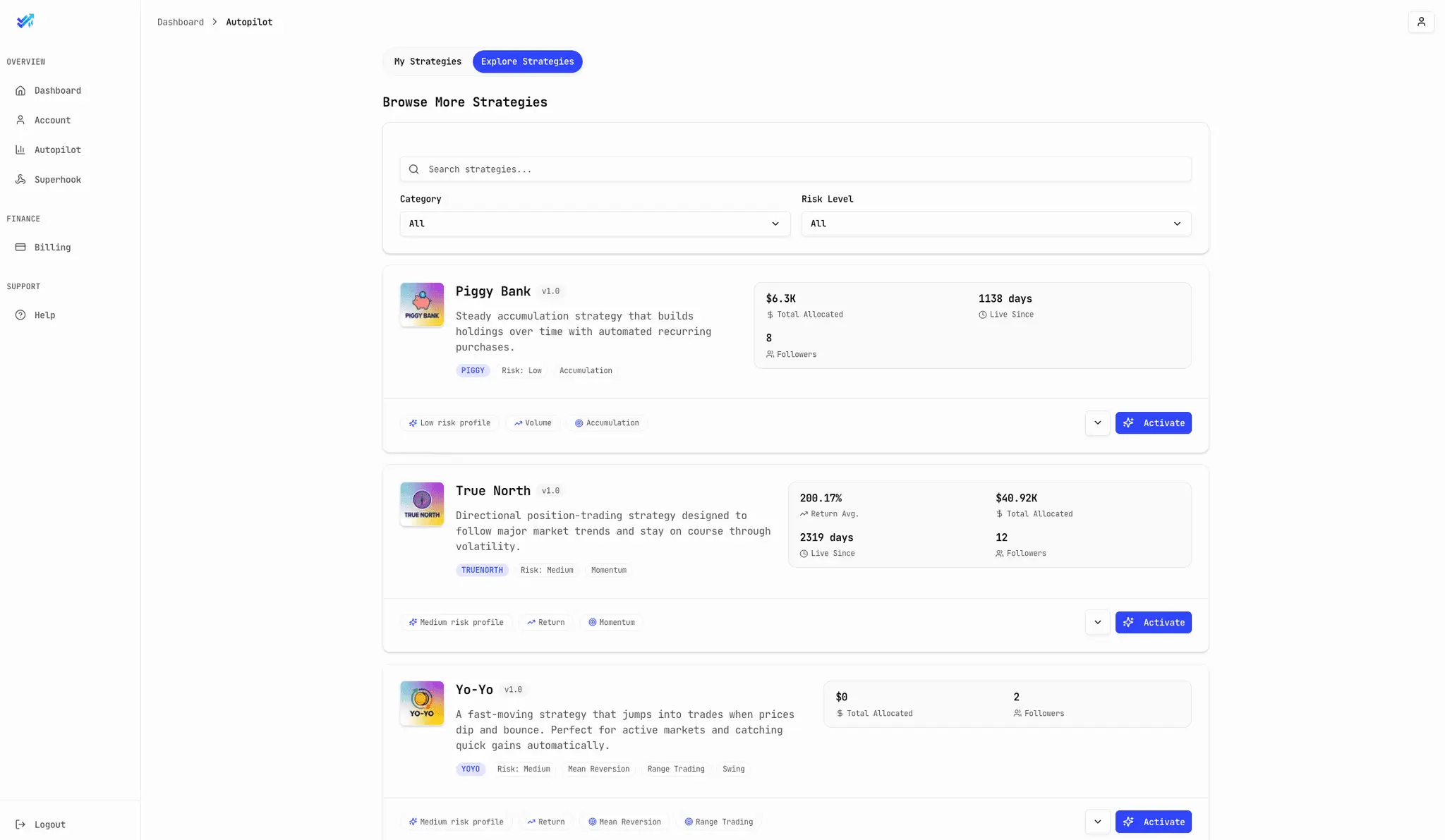Click the Logout arrow icon
Viewport: 1445px width, 840px height.
tap(20, 824)
